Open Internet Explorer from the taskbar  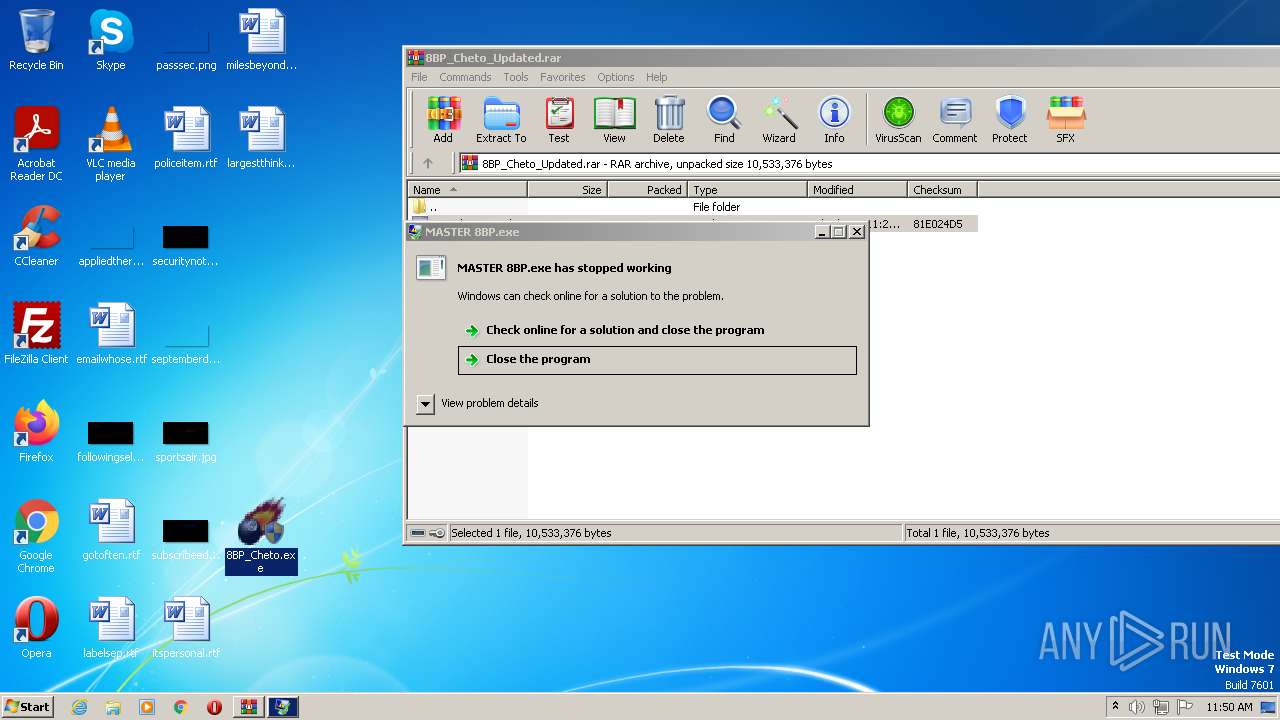[79, 707]
